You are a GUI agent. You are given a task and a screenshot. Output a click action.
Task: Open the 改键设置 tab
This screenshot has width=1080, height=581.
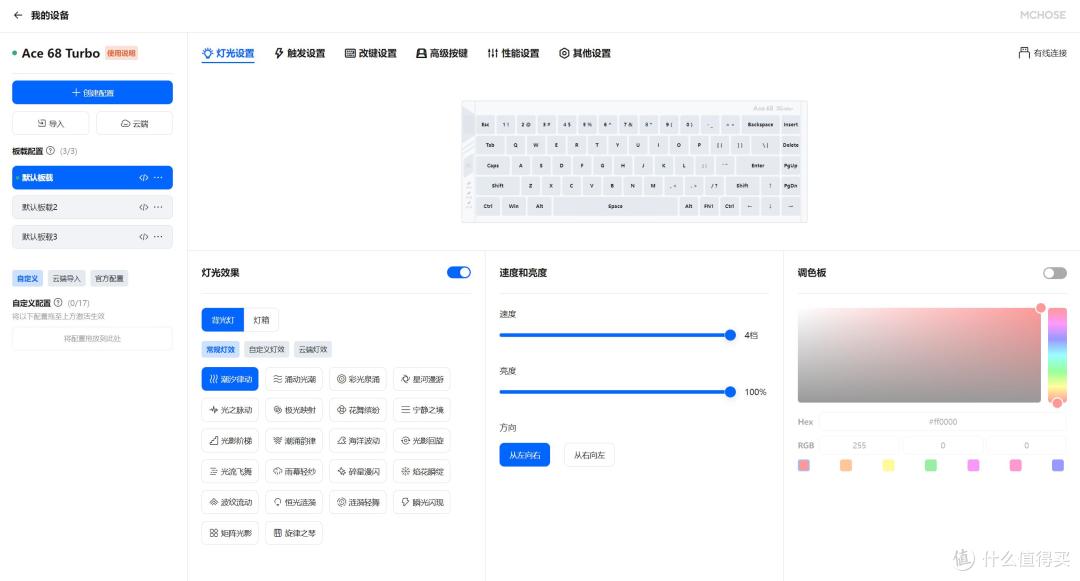coord(371,53)
